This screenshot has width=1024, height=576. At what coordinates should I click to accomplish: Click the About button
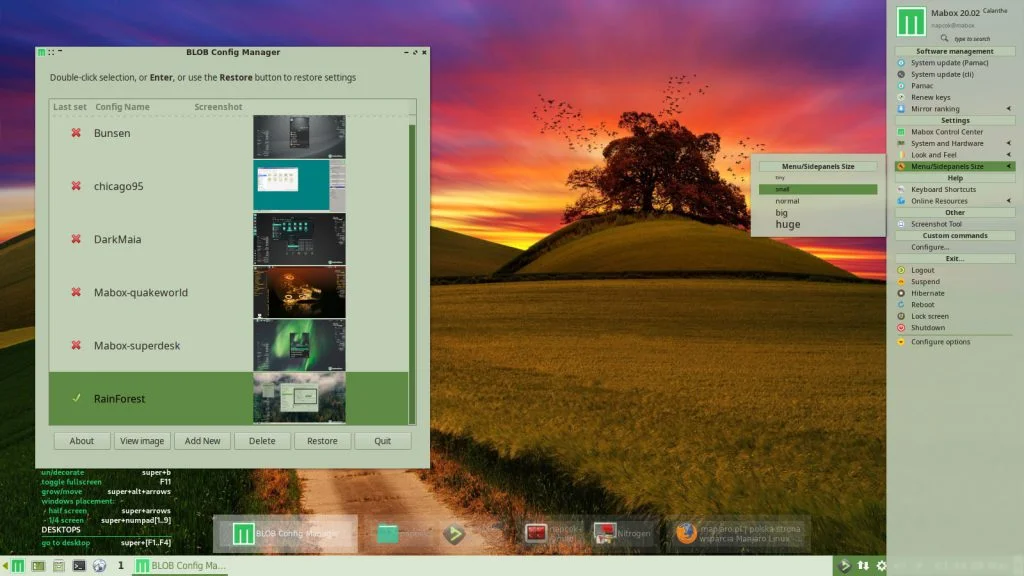pos(82,441)
